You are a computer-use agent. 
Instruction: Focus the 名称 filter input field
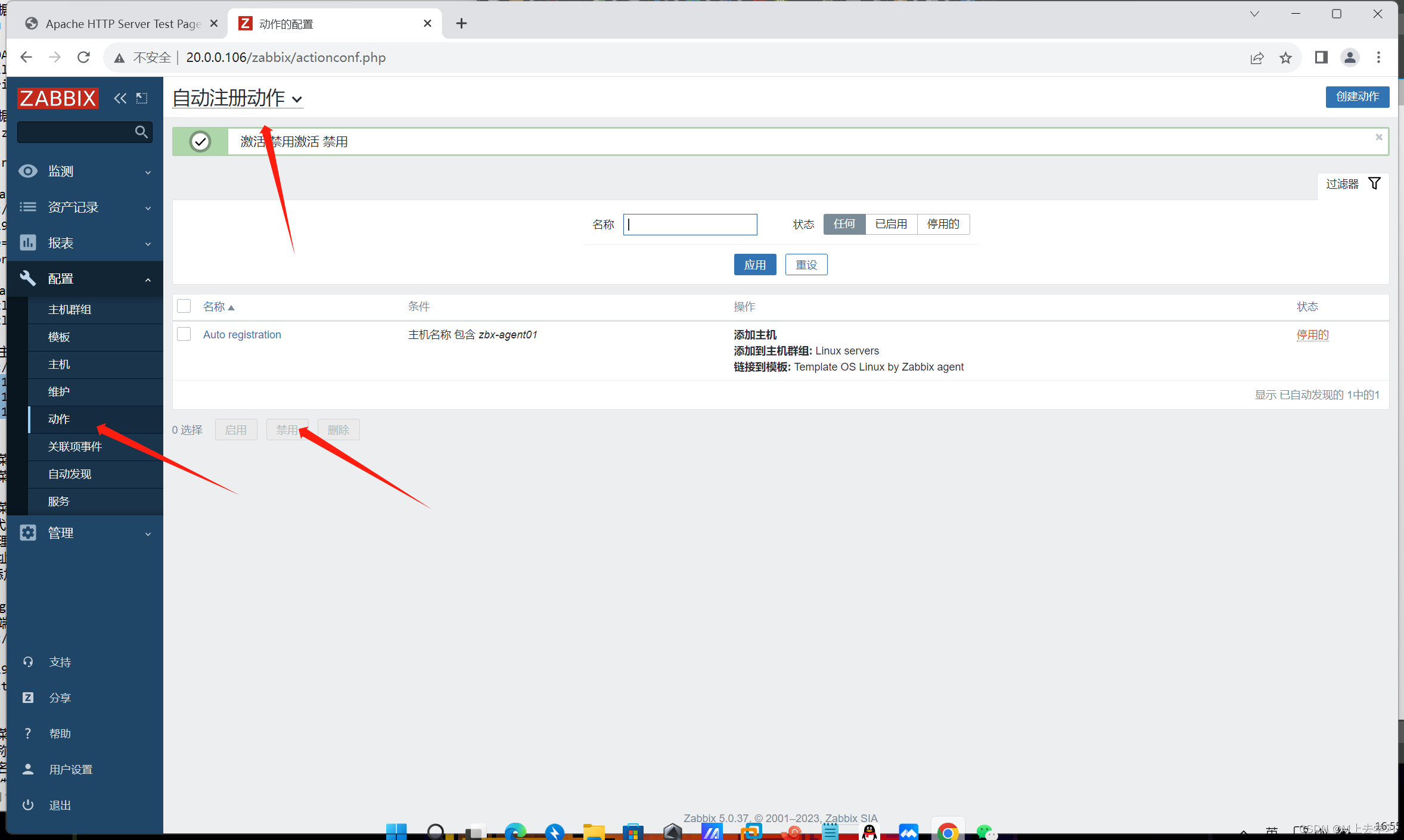click(690, 224)
